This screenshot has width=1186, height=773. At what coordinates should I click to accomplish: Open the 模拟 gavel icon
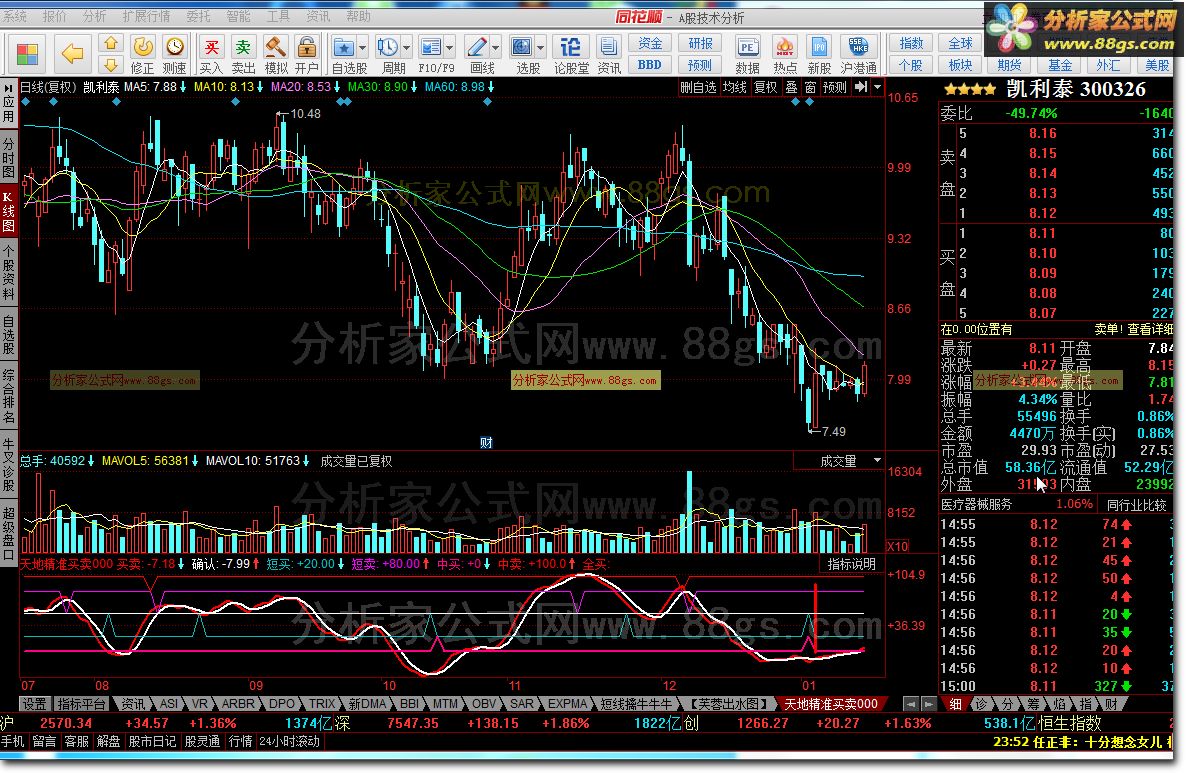[x=275, y=48]
